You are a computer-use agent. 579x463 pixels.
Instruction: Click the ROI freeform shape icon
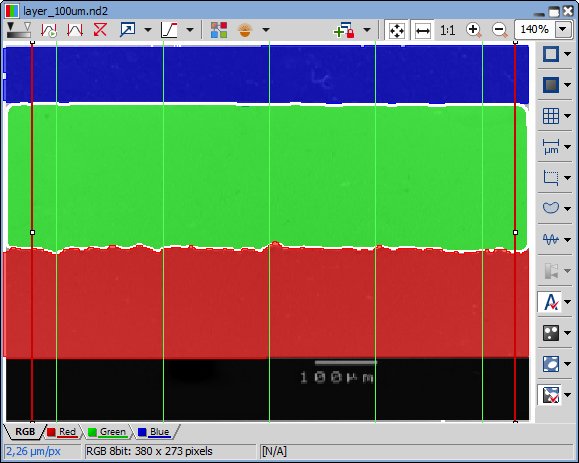point(551,208)
